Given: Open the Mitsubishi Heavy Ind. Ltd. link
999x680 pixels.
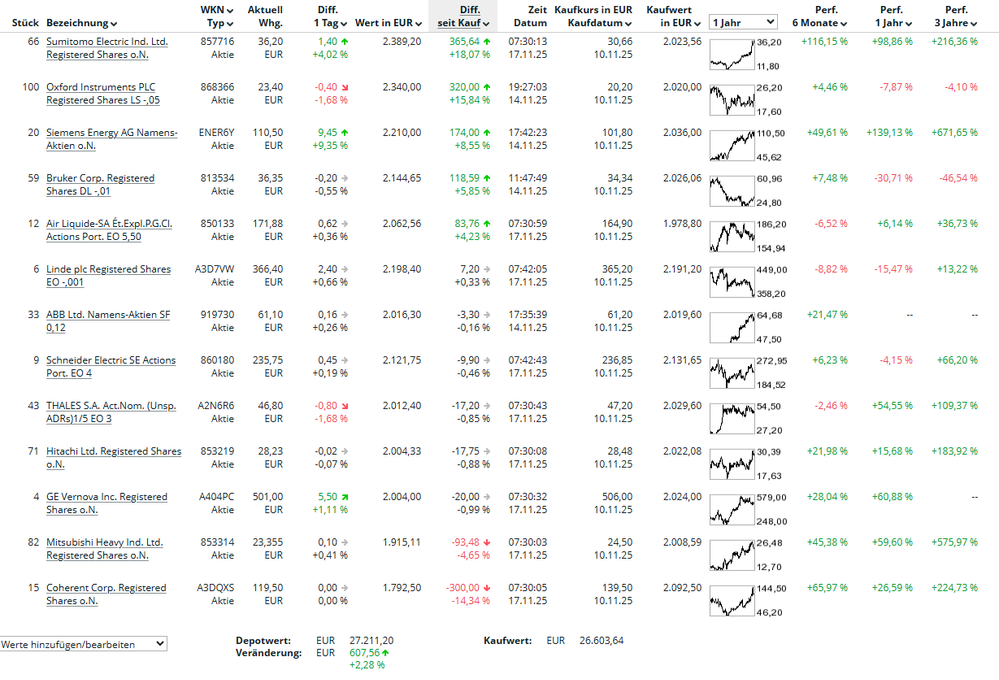Looking at the screenshot, I should [104, 542].
